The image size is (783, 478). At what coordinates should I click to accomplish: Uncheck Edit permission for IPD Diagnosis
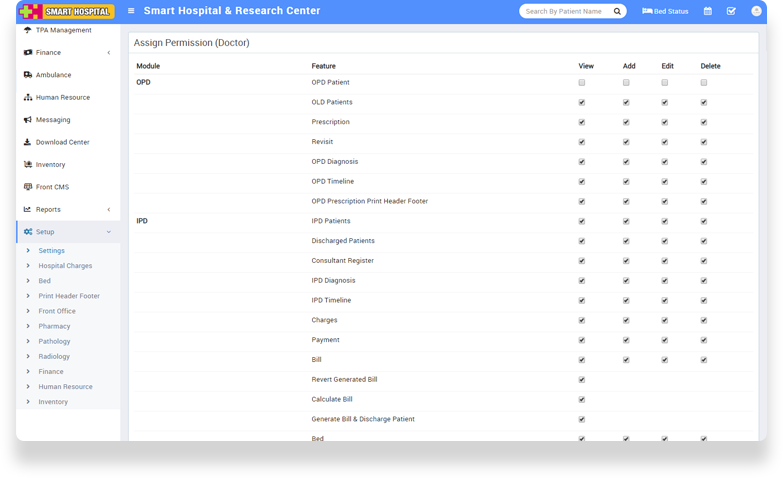(x=664, y=280)
